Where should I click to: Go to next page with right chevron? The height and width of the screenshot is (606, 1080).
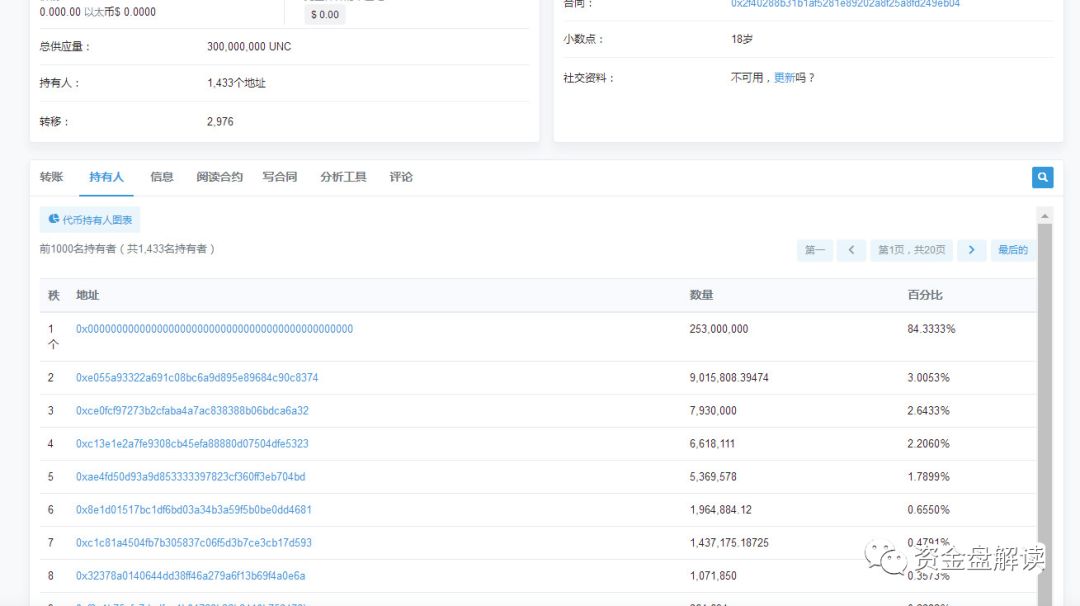(x=971, y=250)
